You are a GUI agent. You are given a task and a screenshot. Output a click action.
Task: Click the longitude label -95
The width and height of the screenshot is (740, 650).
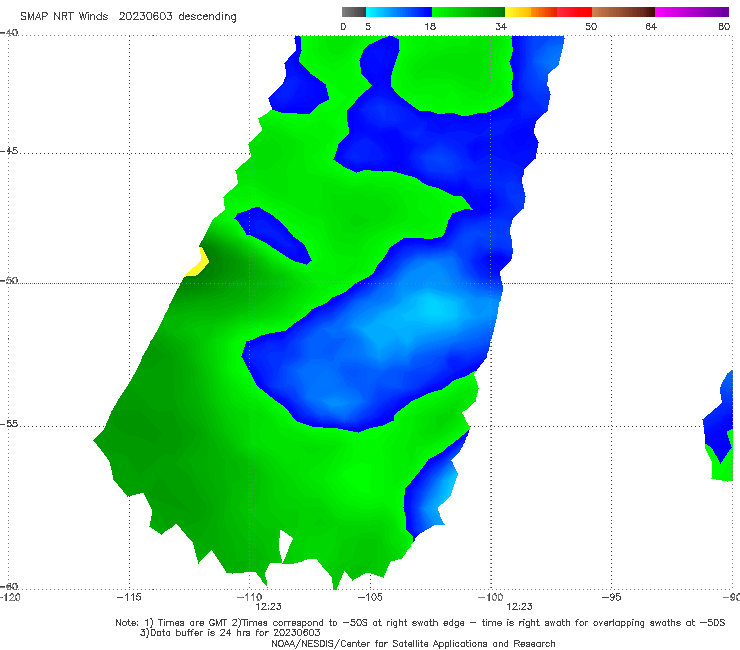(611, 597)
